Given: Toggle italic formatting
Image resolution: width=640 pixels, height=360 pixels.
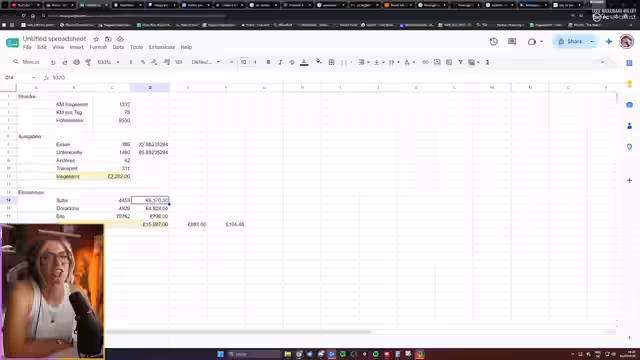Looking at the screenshot, I should [280, 62].
